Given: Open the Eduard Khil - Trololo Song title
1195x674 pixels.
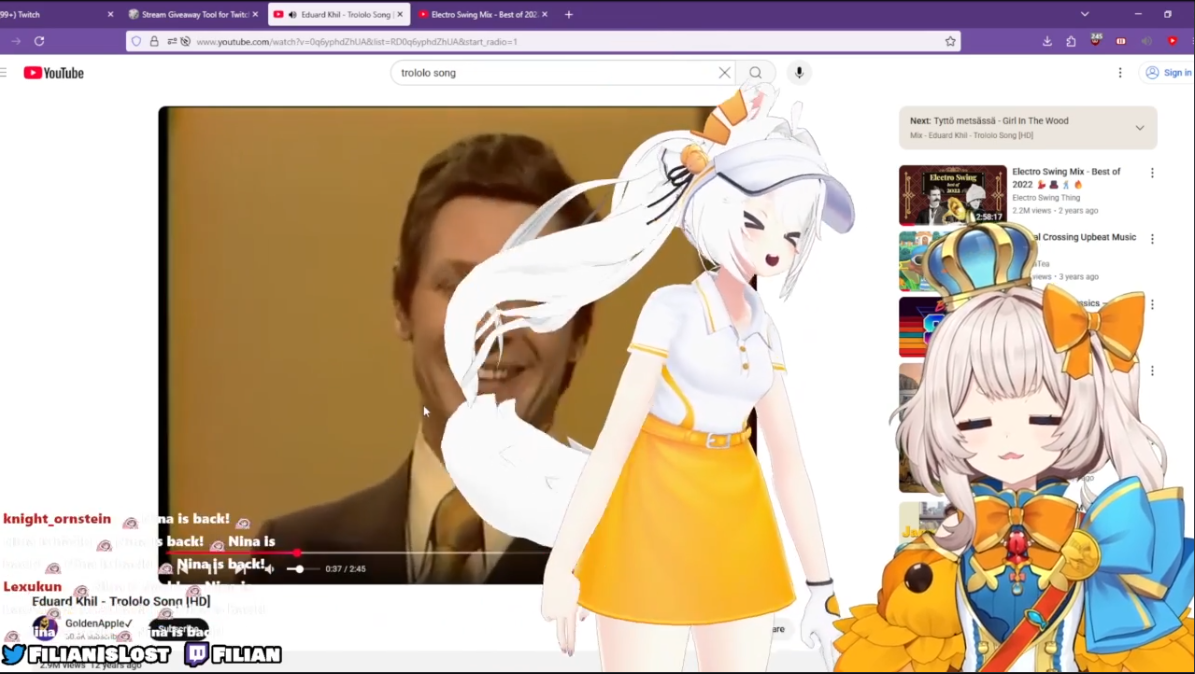Looking at the screenshot, I should (121, 601).
